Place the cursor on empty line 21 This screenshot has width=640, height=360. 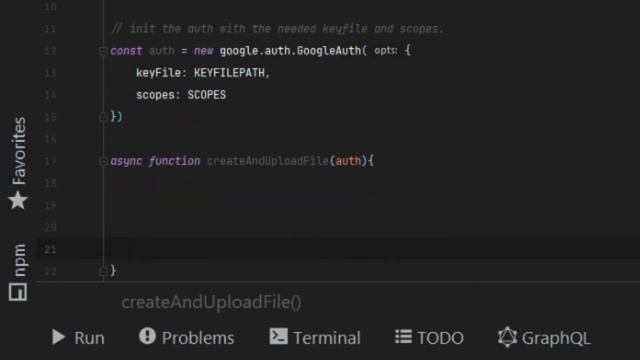339,249
